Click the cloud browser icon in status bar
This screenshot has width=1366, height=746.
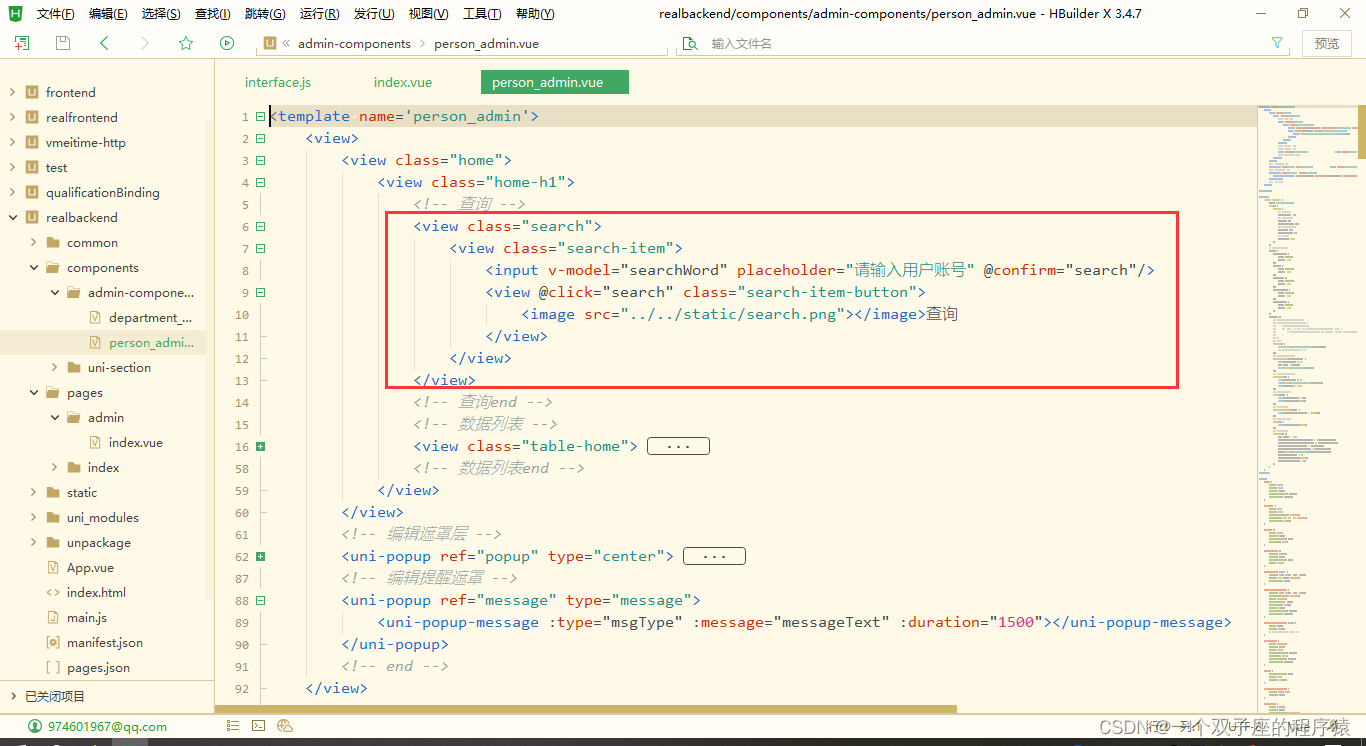click(x=285, y=726)
